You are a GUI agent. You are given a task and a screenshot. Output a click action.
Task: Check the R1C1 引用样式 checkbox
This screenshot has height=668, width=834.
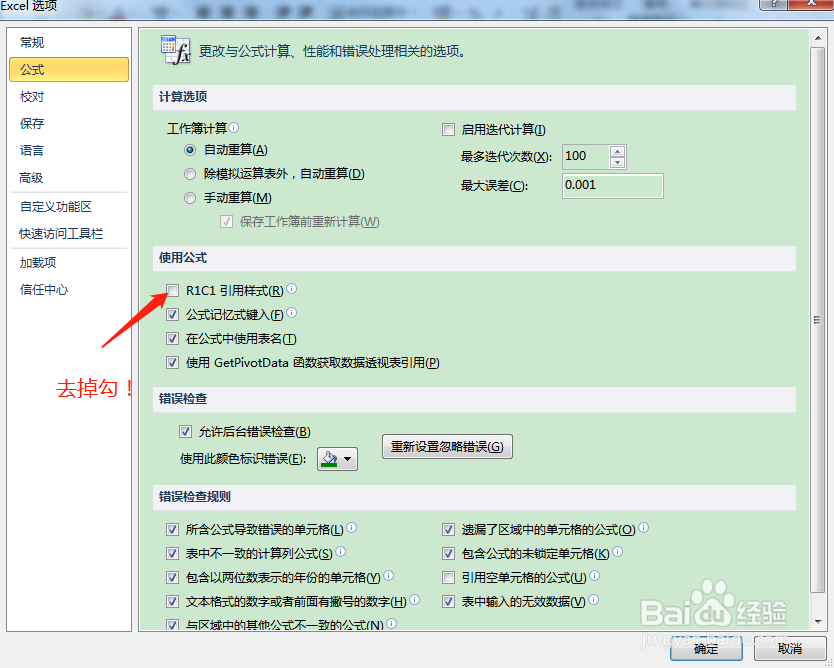tap(172, 290)
